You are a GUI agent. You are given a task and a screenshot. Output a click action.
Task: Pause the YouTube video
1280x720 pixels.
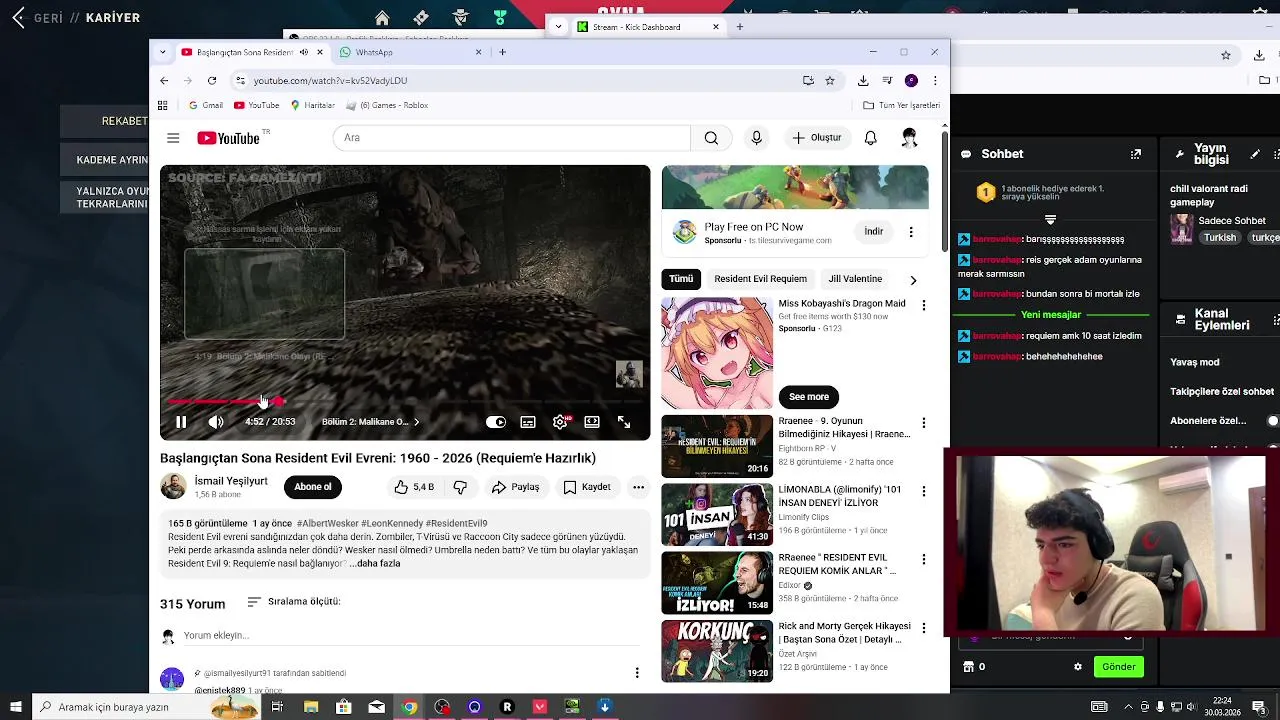click(x=181, y=422)
